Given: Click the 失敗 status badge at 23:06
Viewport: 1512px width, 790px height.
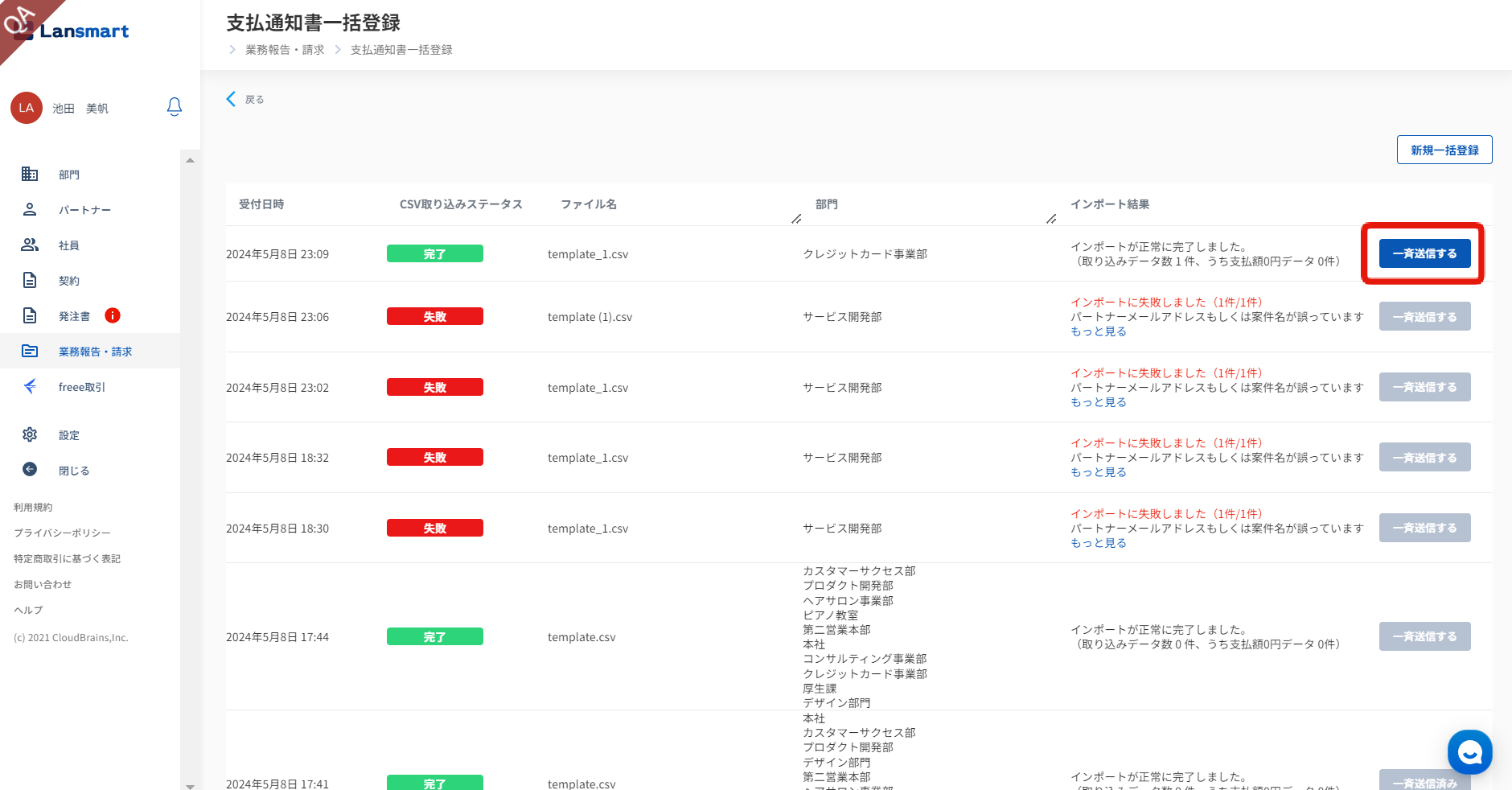Looking at the screenshot, I should click(x=435, y=316).
